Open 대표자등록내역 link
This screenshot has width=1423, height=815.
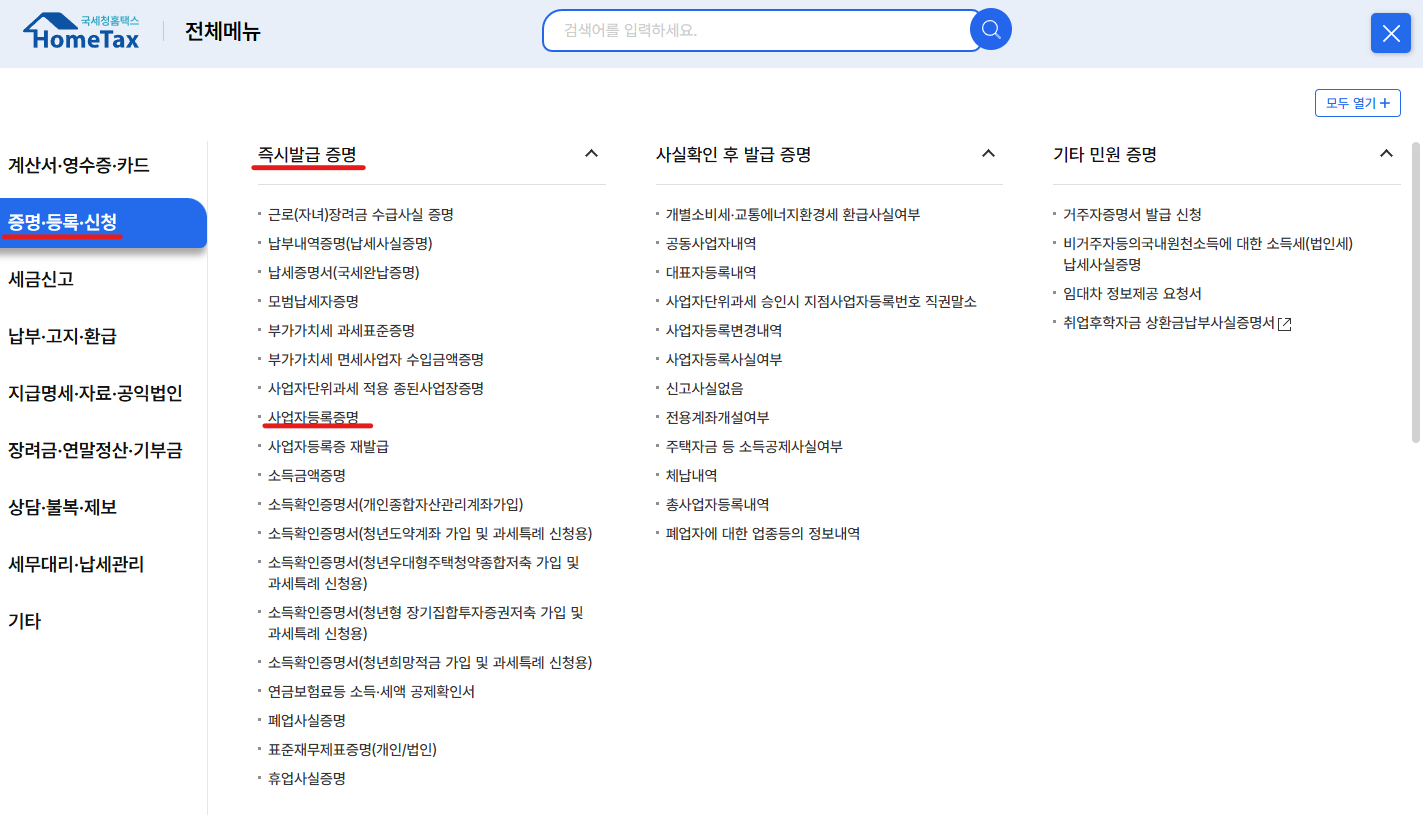[711, 273]
